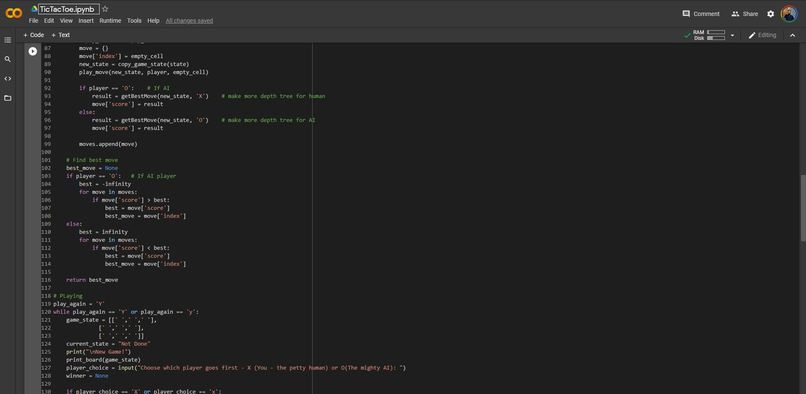
Task: Open the code snippets sidebar icon
Action: pyautogui.click(x=7, y=79)
